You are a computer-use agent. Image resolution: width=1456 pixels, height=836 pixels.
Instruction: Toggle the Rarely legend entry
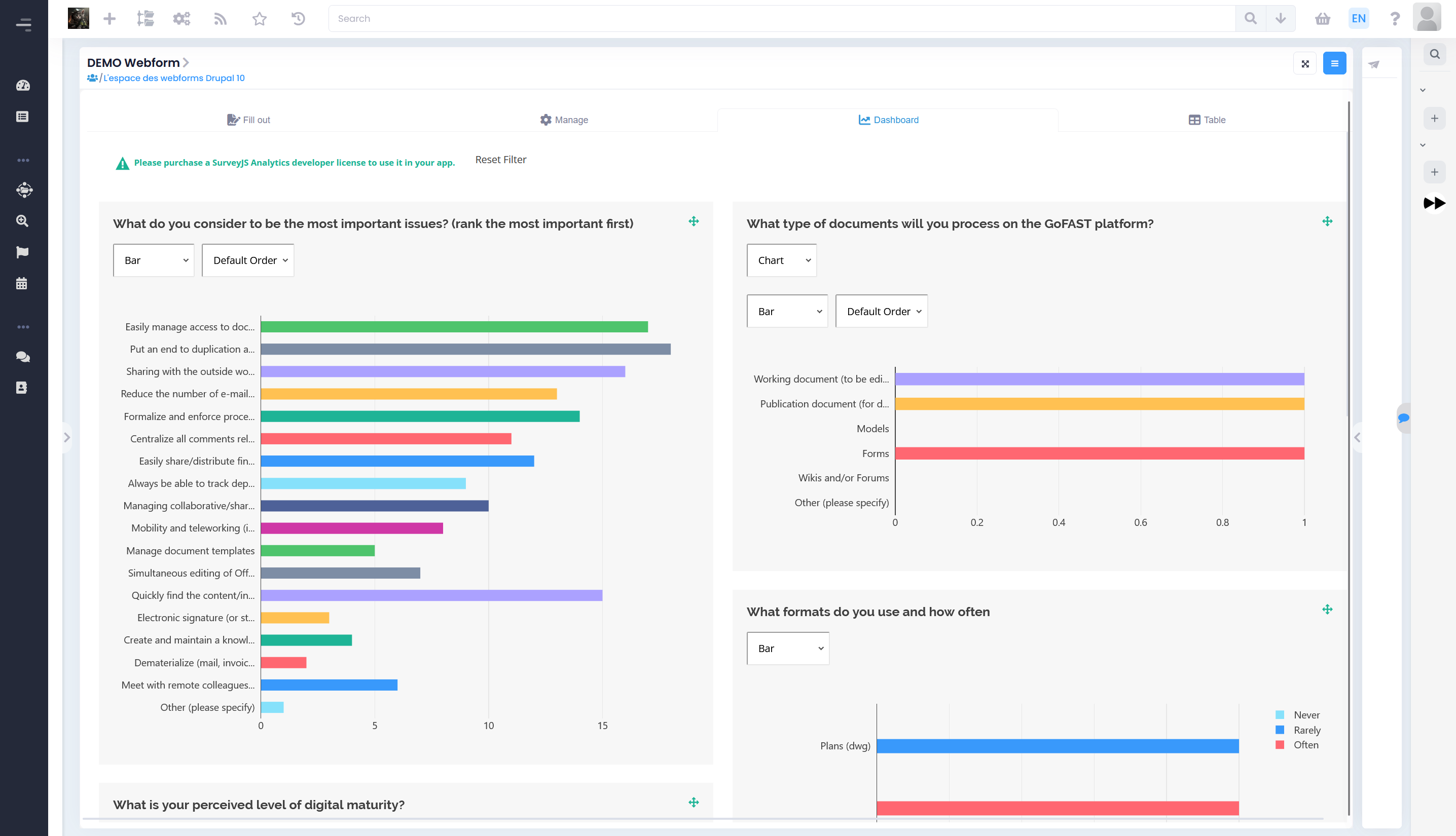point(1299,730)
